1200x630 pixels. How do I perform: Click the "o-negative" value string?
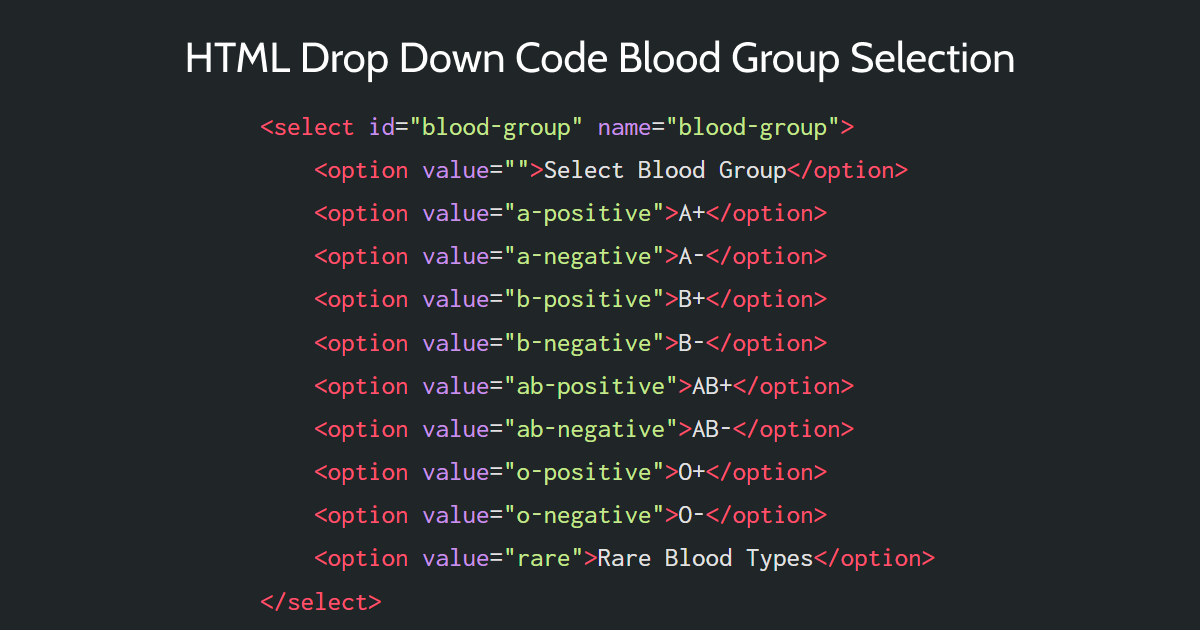coord(584,515)
